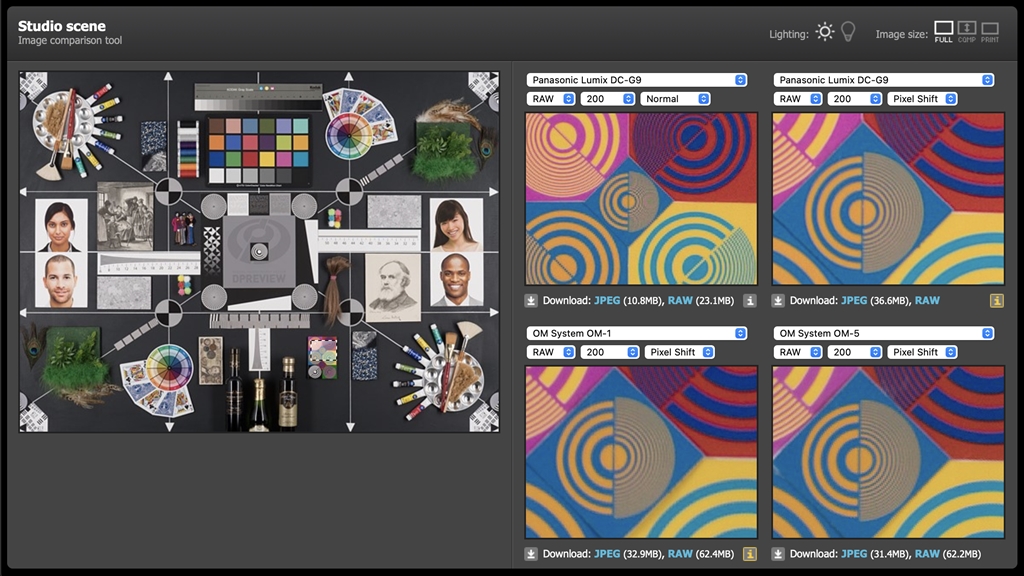Viewport: 1024px width, 576px height.
Task: Open RAW format dropdown of top-left DC-G9
Action: tap(551, 99)
